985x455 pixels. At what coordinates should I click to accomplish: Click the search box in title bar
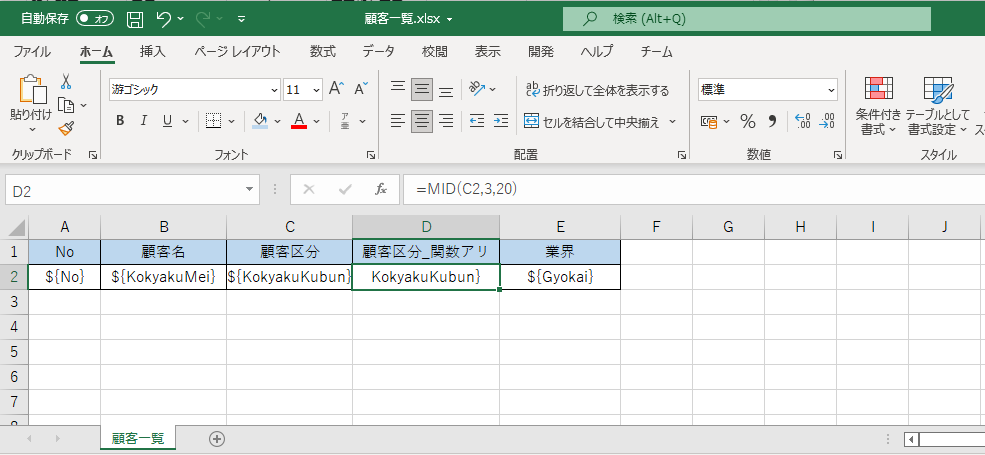[x=746, y=18]
